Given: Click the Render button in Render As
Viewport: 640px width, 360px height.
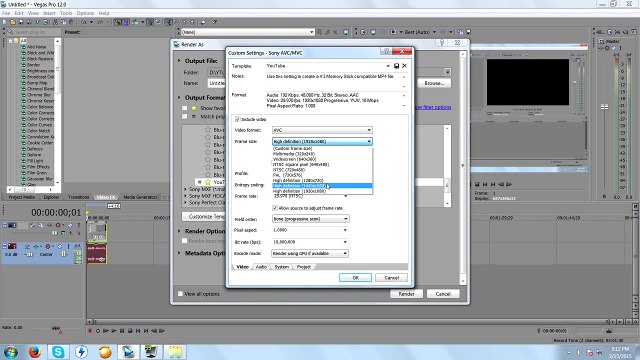Looking at the screenshot, I should click(x=406, y=294).
